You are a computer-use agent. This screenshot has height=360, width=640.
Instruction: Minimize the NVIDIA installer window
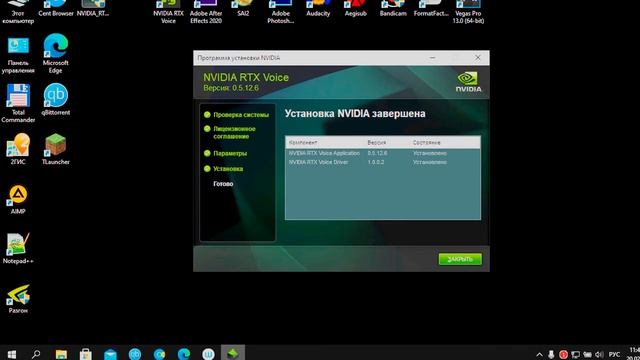click(x=432, y=58)
